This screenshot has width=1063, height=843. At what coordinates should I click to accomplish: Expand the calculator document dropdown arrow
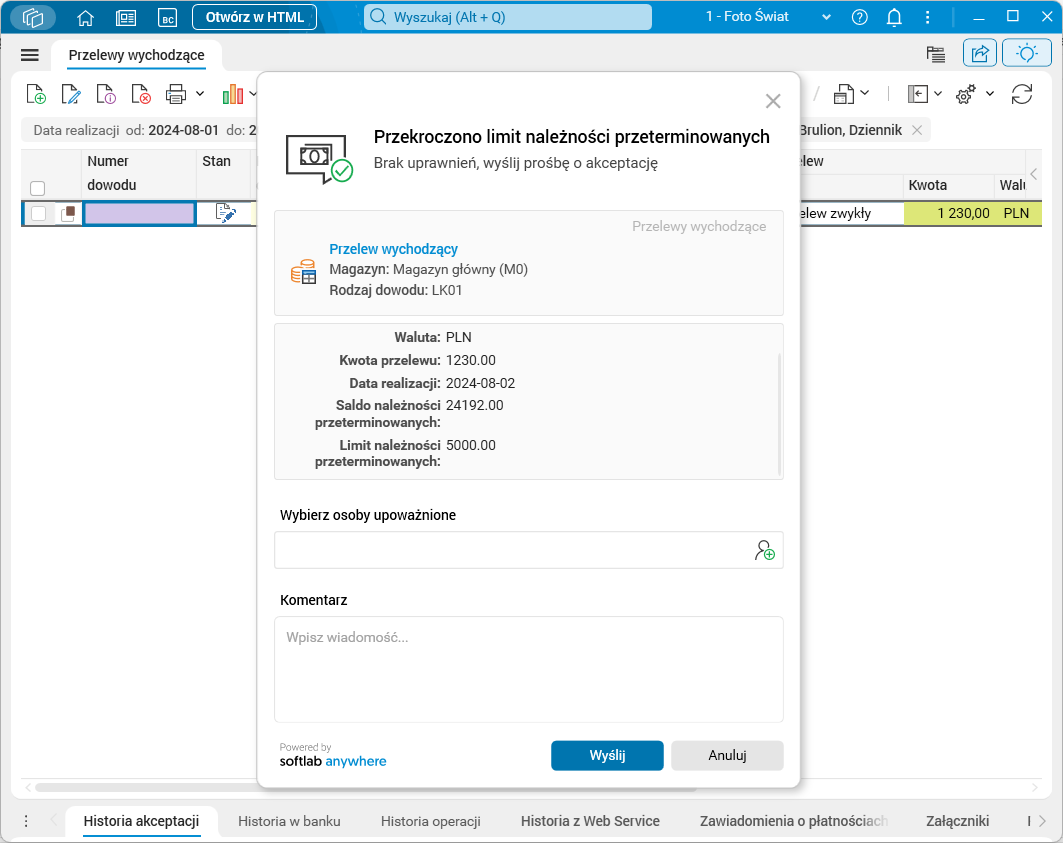pos(864,93)
